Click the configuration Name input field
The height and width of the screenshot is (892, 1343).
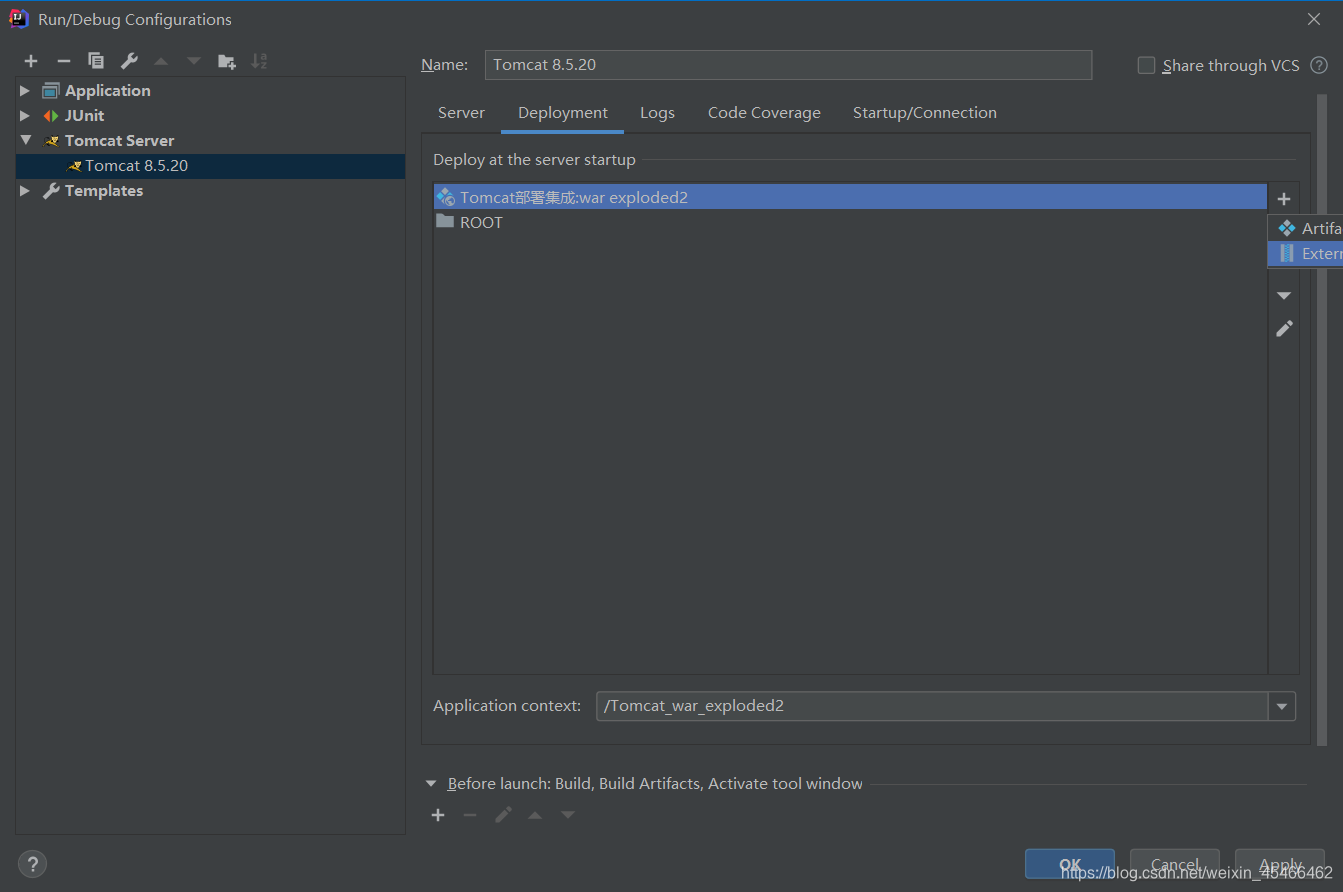(x=788, y=65)
